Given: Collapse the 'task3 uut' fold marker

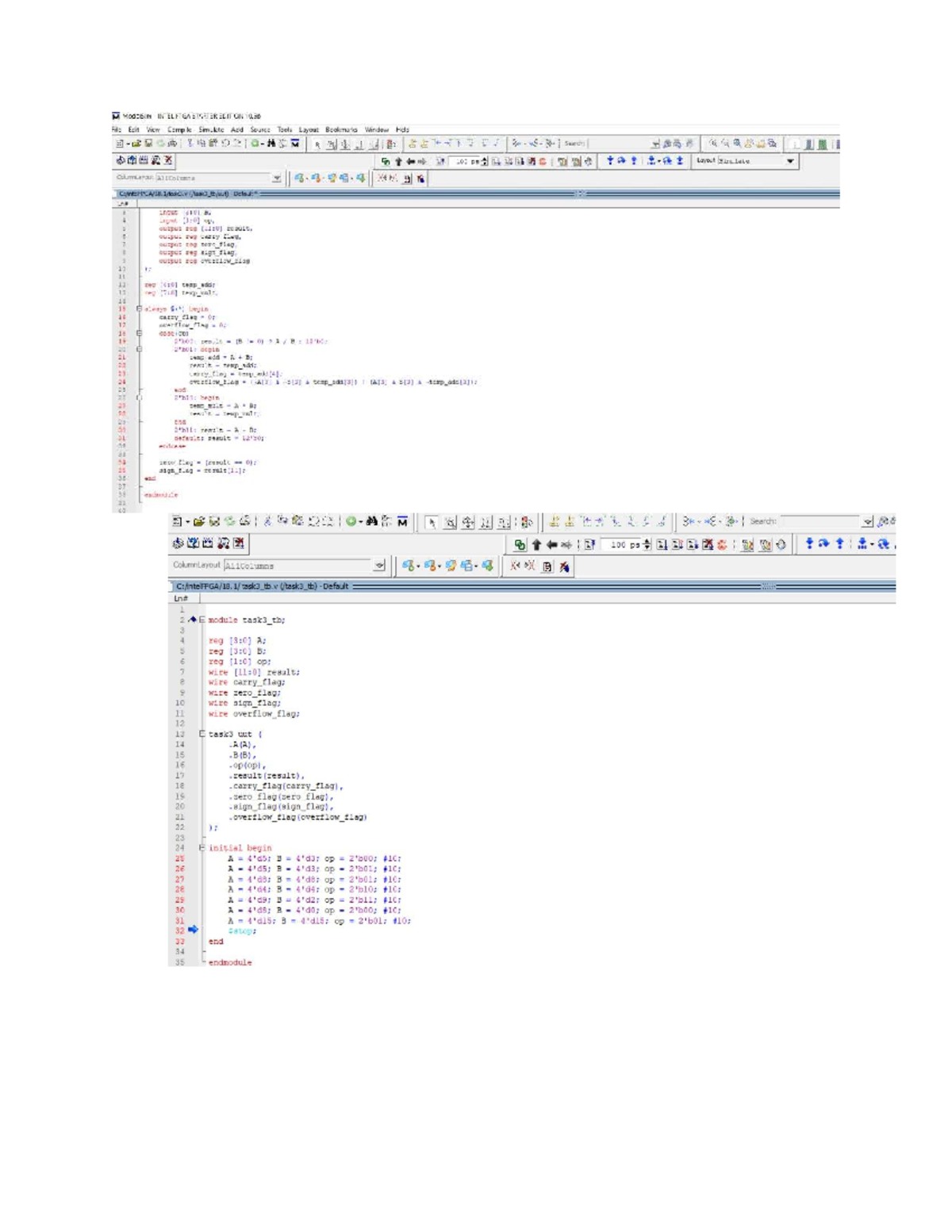Looking at the screenshot, I should coord(202,734).
